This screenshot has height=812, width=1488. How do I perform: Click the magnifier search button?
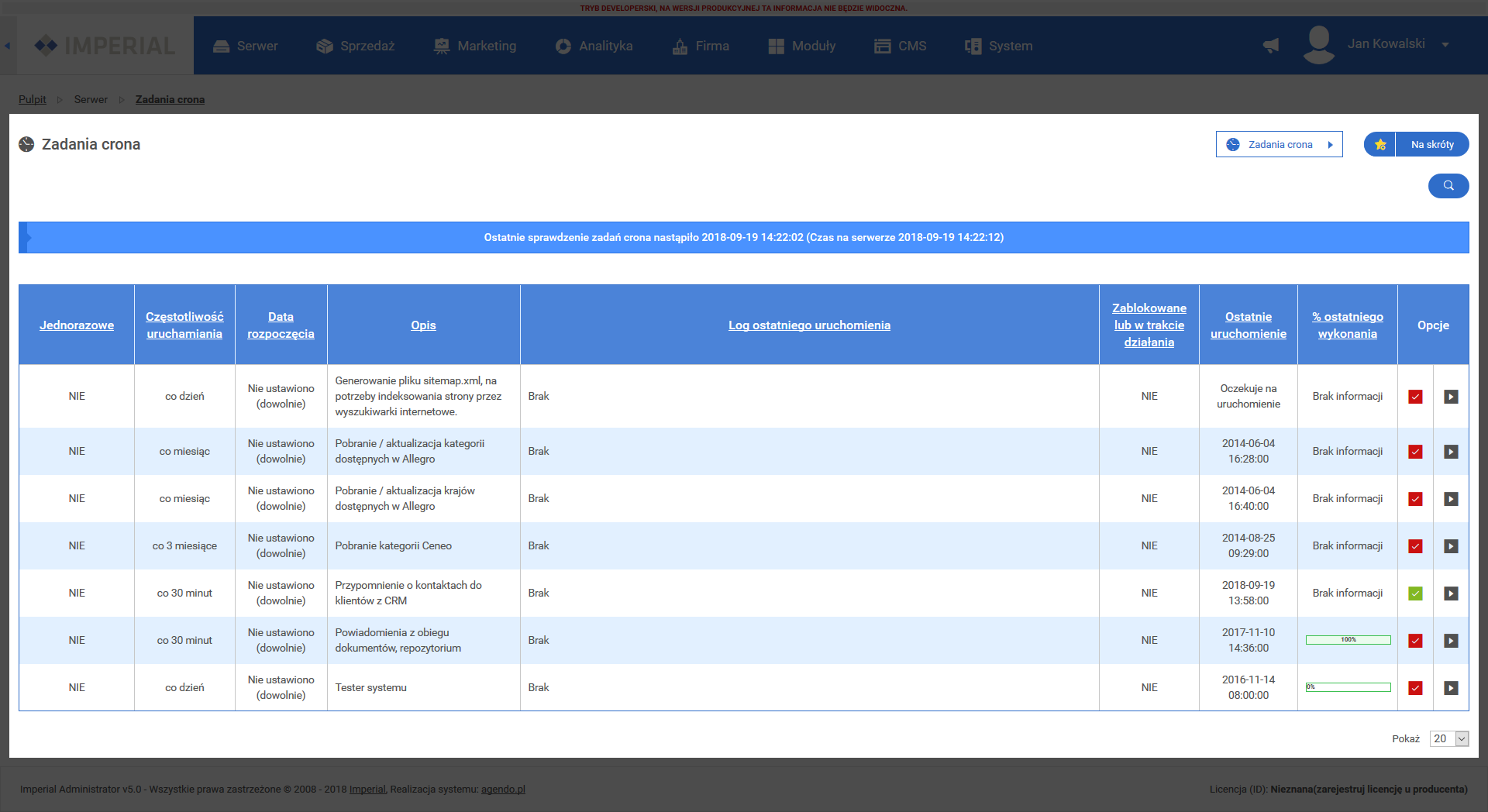pyautogui.click(x=1448, y=186)
